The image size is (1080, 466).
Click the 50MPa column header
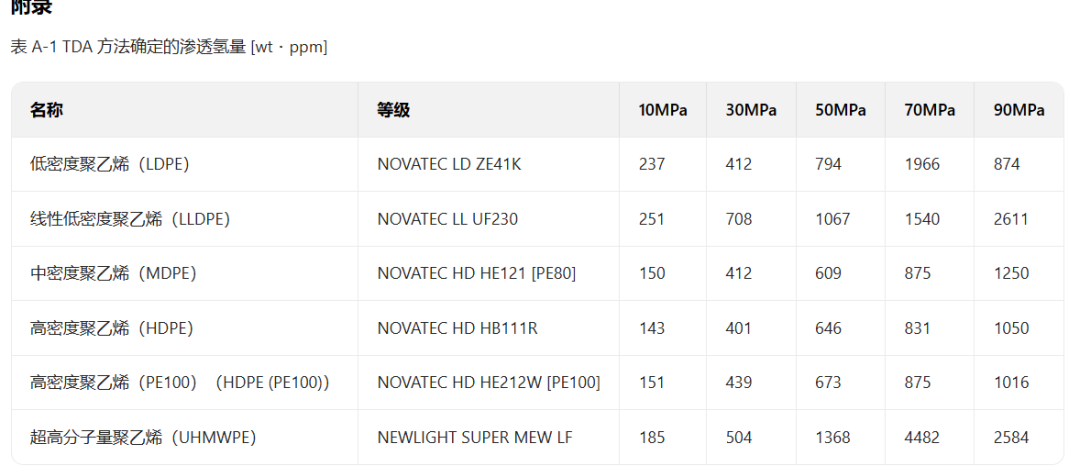(840, 110)
